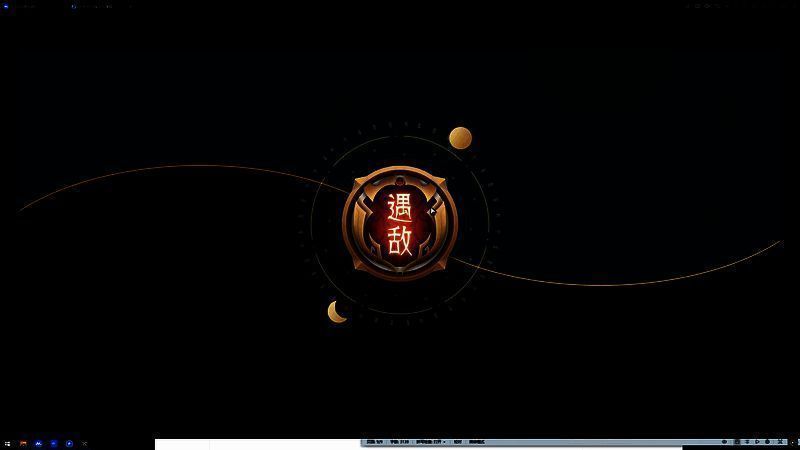Image resolution: width=800 pixels, height=450 pixels.
Task: Open the X-shaped taskbar icon
Action: pyautogui.click(x=85, y=444)
